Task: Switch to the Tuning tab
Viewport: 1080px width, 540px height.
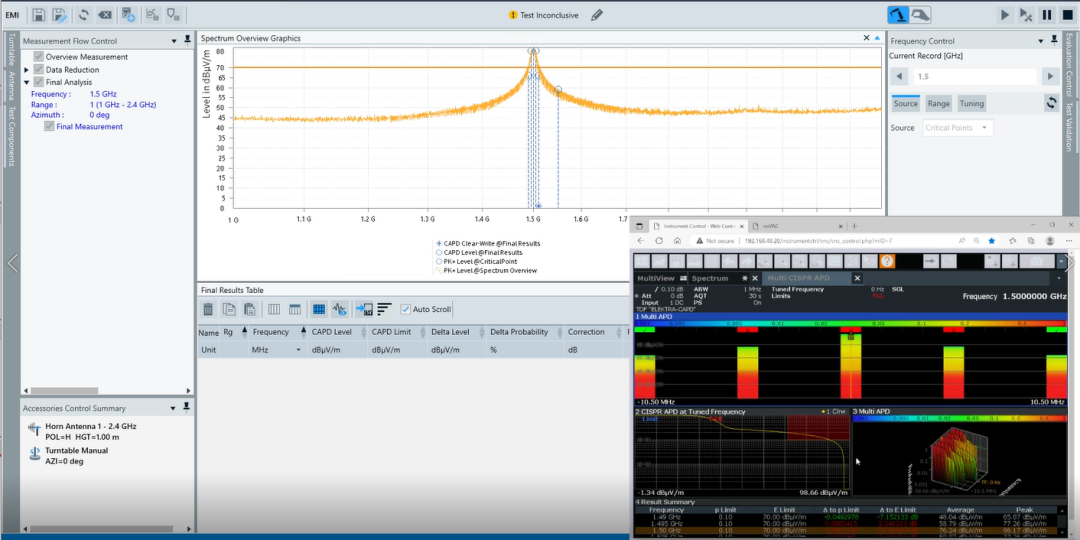Action: pos(971,103)
